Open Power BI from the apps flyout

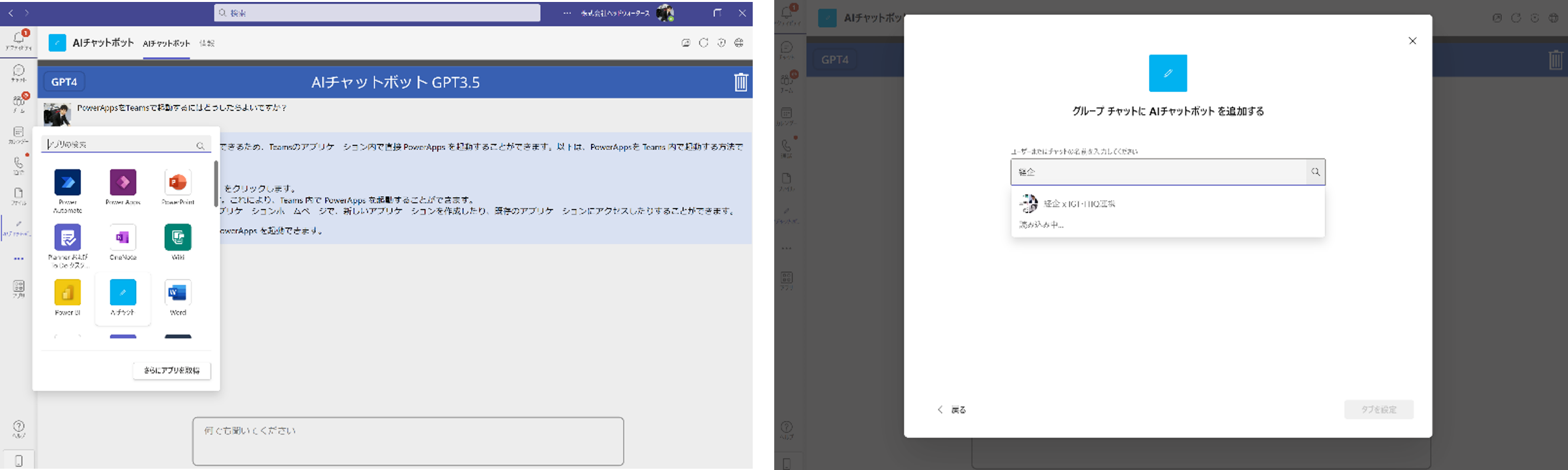coord(68,292)
